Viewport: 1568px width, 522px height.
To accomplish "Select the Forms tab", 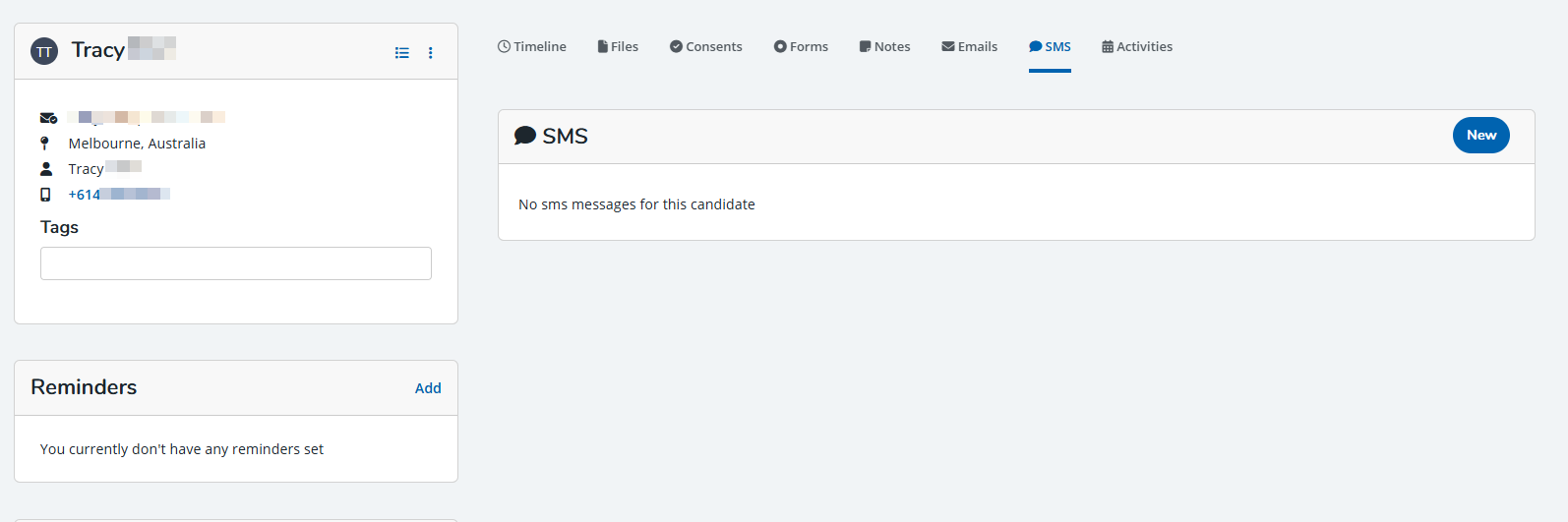I will tap(801, 47).
